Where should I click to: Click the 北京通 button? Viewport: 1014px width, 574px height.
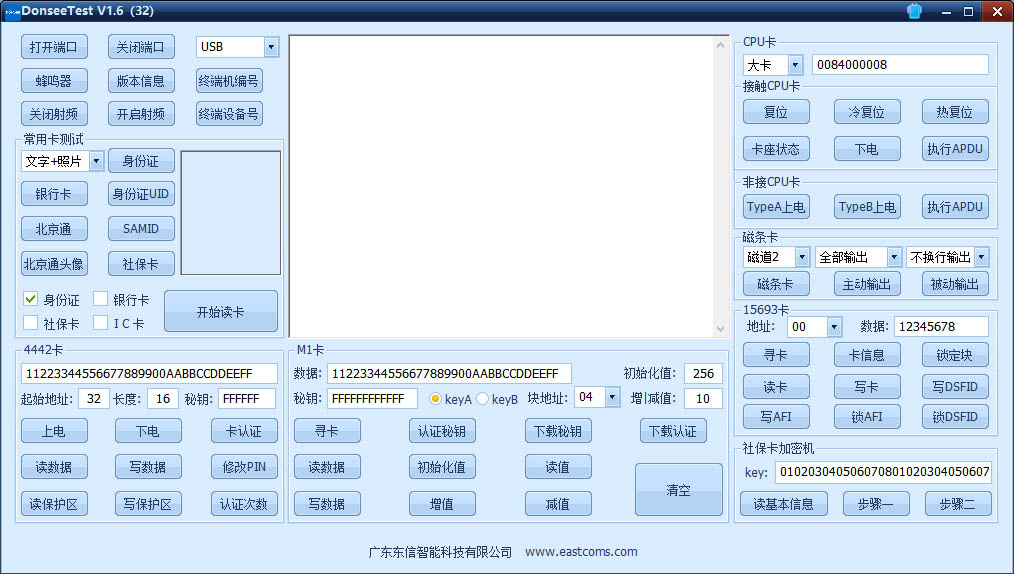pos(54,229)
